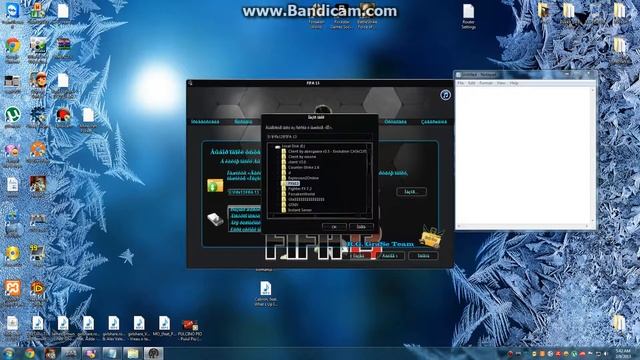Select the mp3 file below the installer
Image resolution: width=640 pixels, height=360 pixels.
265,293
